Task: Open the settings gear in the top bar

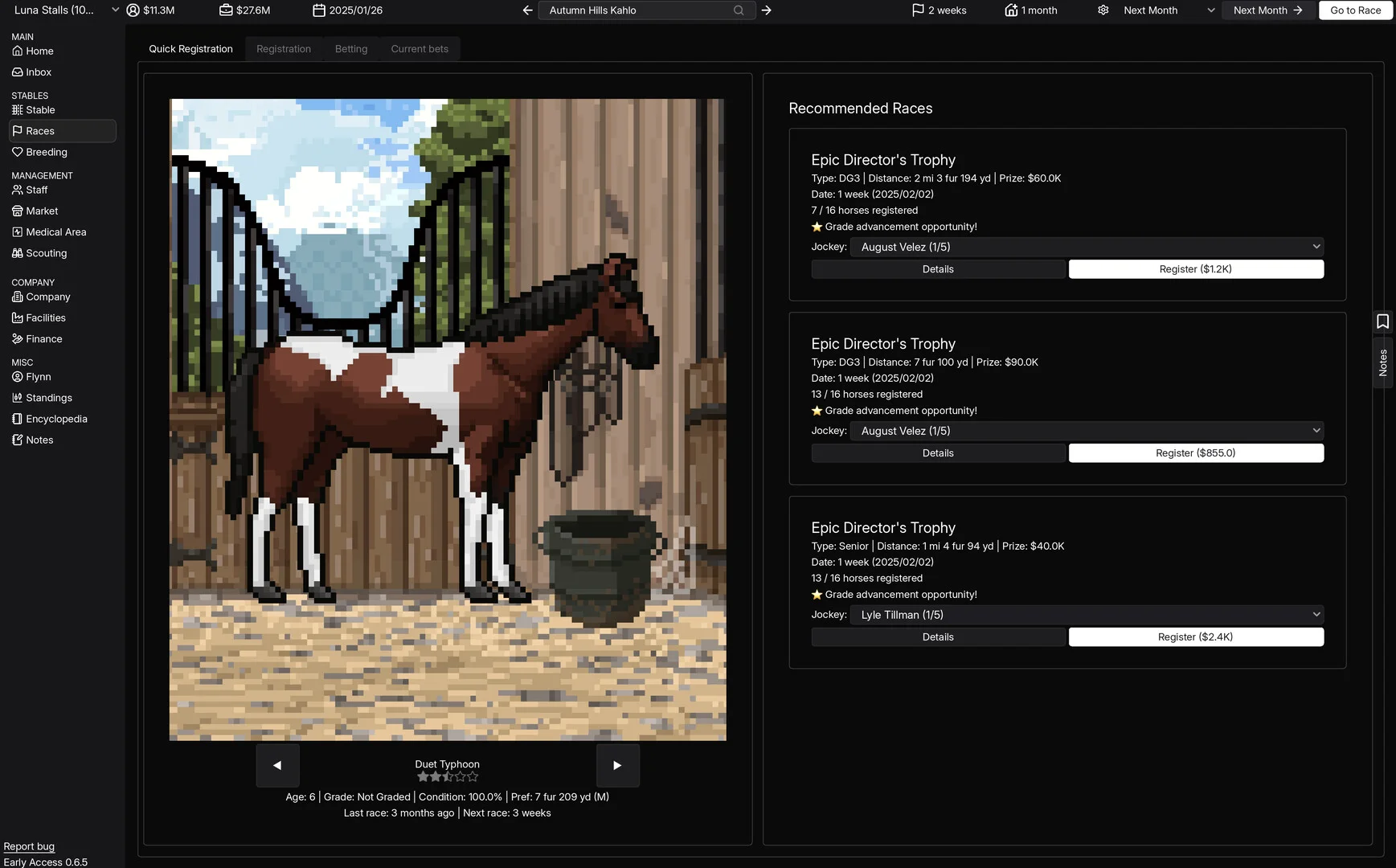Action: tap(1102, 10)
